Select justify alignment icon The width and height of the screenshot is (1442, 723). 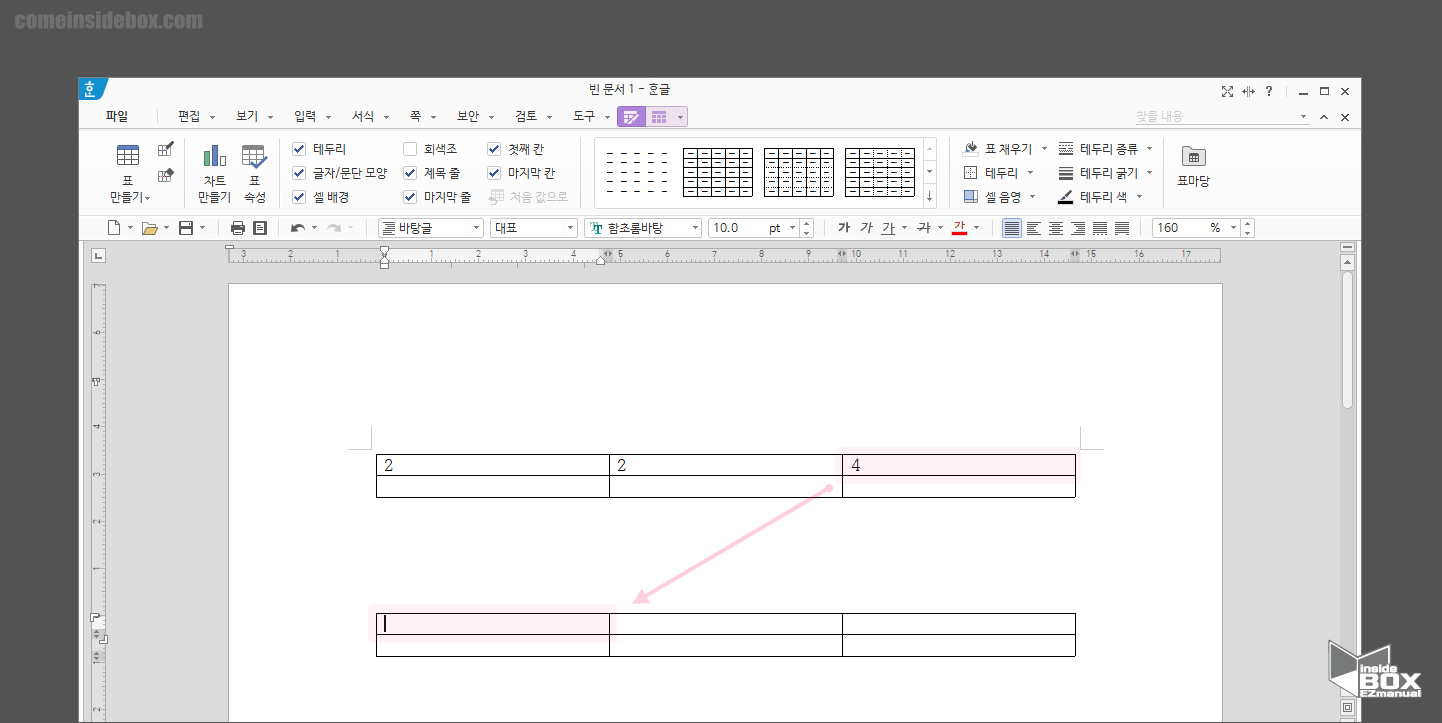[x=1012, y=228]
